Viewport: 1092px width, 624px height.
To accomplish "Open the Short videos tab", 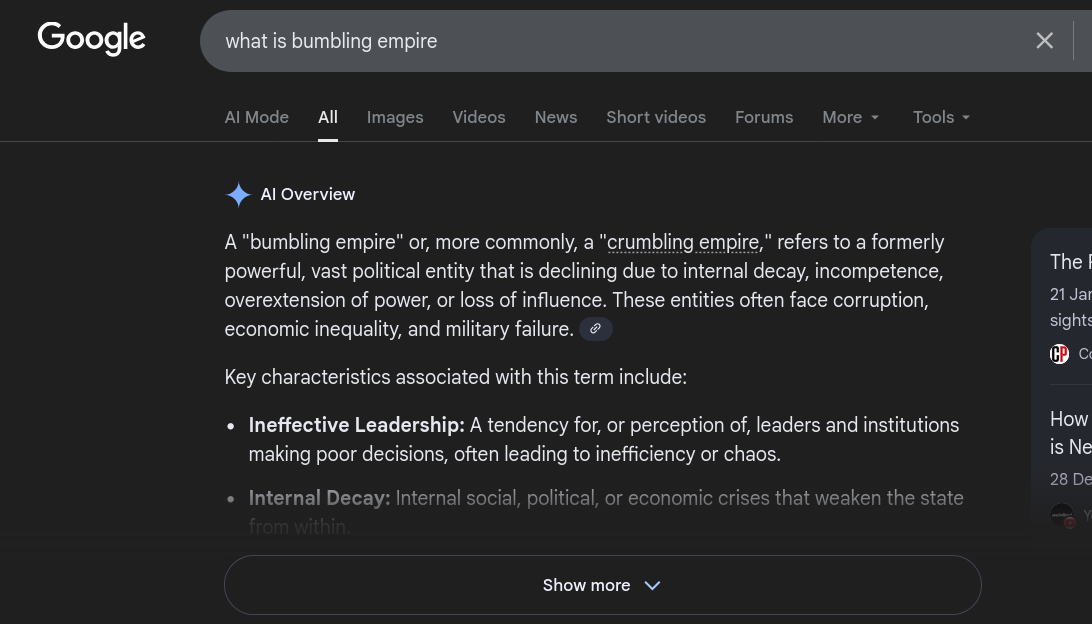I will 656,117.
